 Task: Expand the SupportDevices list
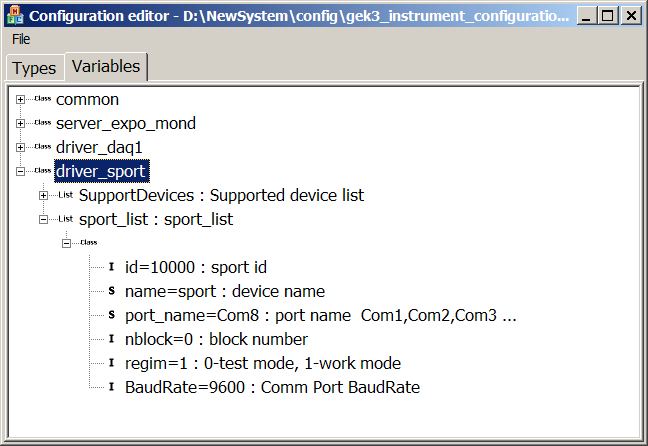pyautogui.click(x=44, y=195)
